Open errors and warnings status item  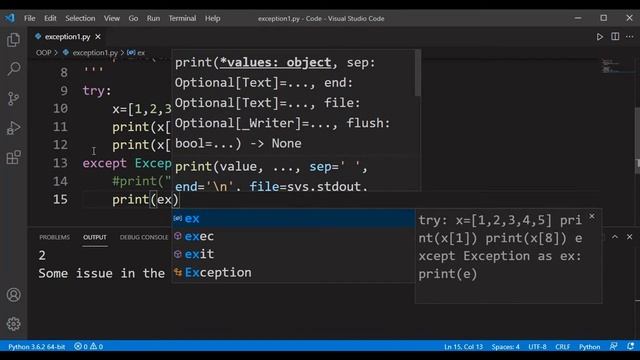(x=89, y=347)
